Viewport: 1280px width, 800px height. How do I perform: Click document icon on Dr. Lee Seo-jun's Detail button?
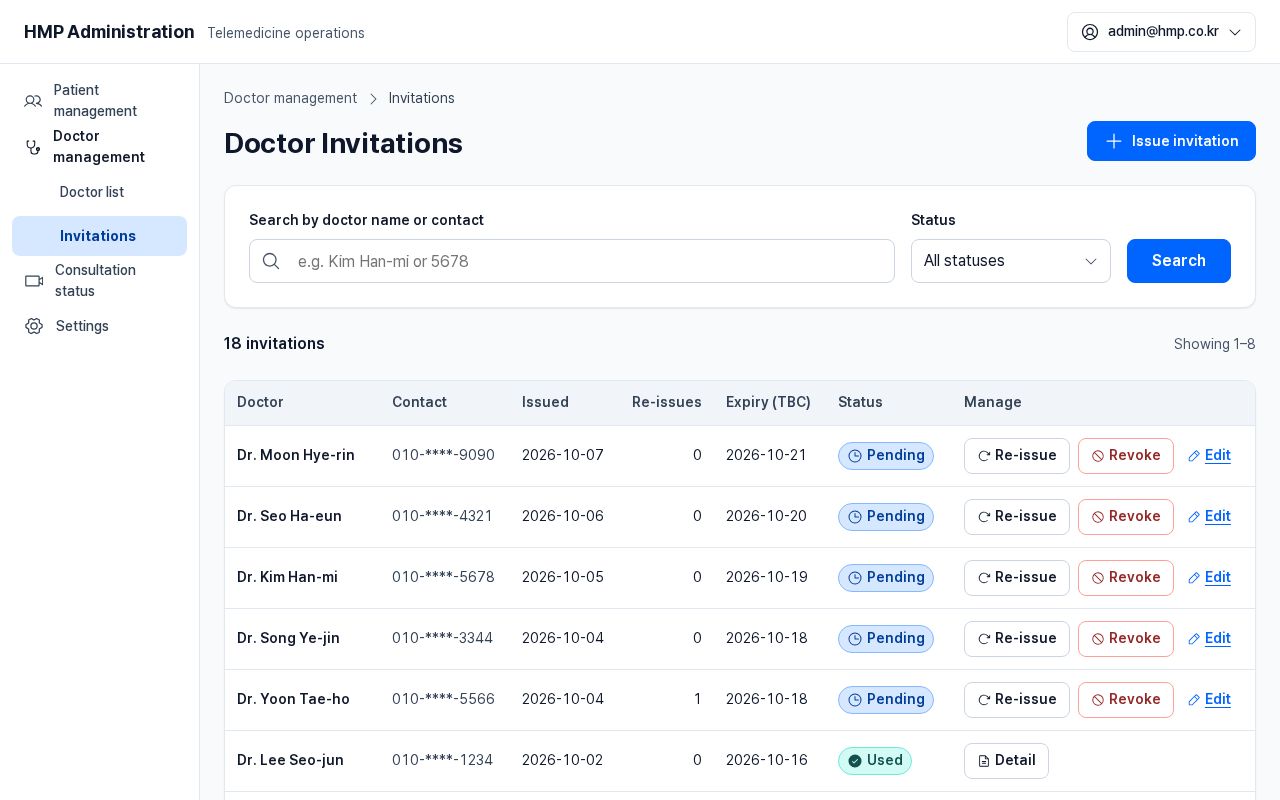(x=984, y=761)
